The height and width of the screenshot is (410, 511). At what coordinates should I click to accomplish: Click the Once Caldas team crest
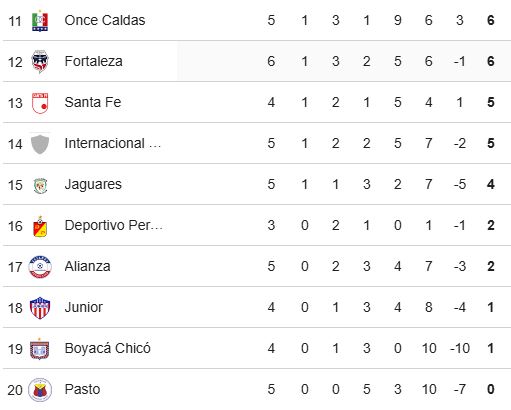coord(40,21)
